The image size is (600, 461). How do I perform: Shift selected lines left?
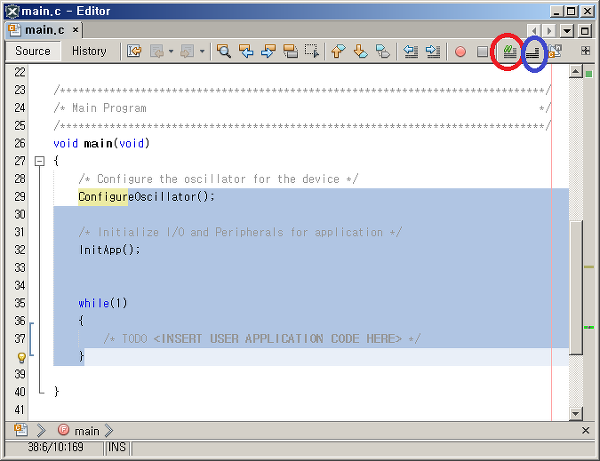(x=411, y=51)
